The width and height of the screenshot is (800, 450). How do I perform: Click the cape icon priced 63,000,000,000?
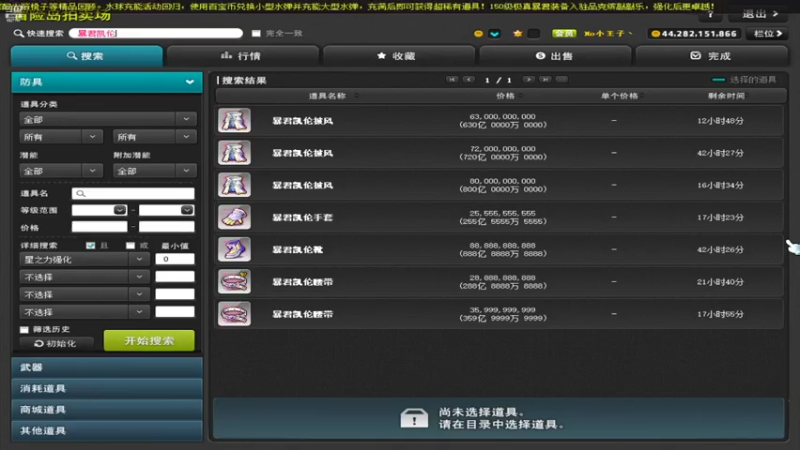tap(234, 120)
